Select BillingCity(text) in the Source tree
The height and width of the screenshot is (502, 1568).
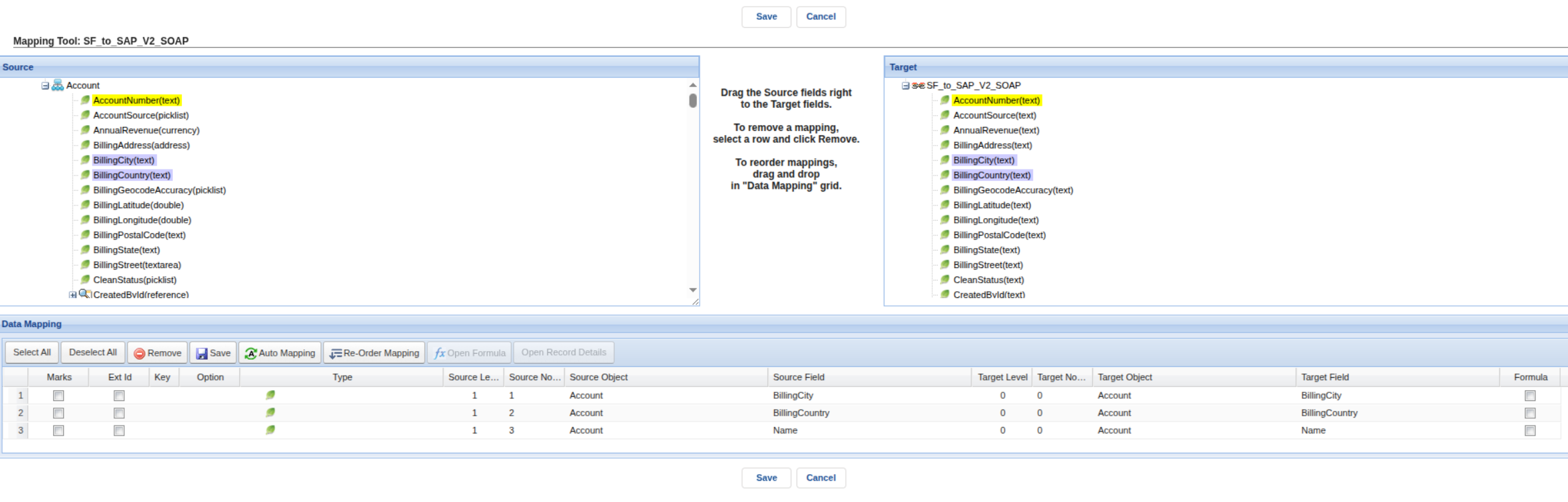(124, 160)
